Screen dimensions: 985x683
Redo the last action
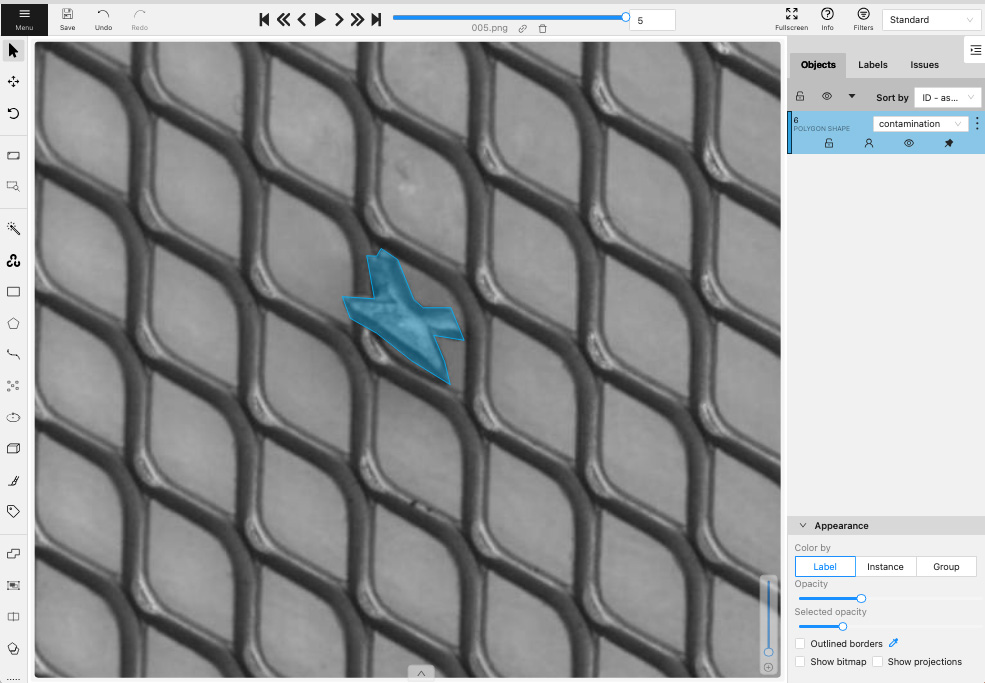coord(139,19)
